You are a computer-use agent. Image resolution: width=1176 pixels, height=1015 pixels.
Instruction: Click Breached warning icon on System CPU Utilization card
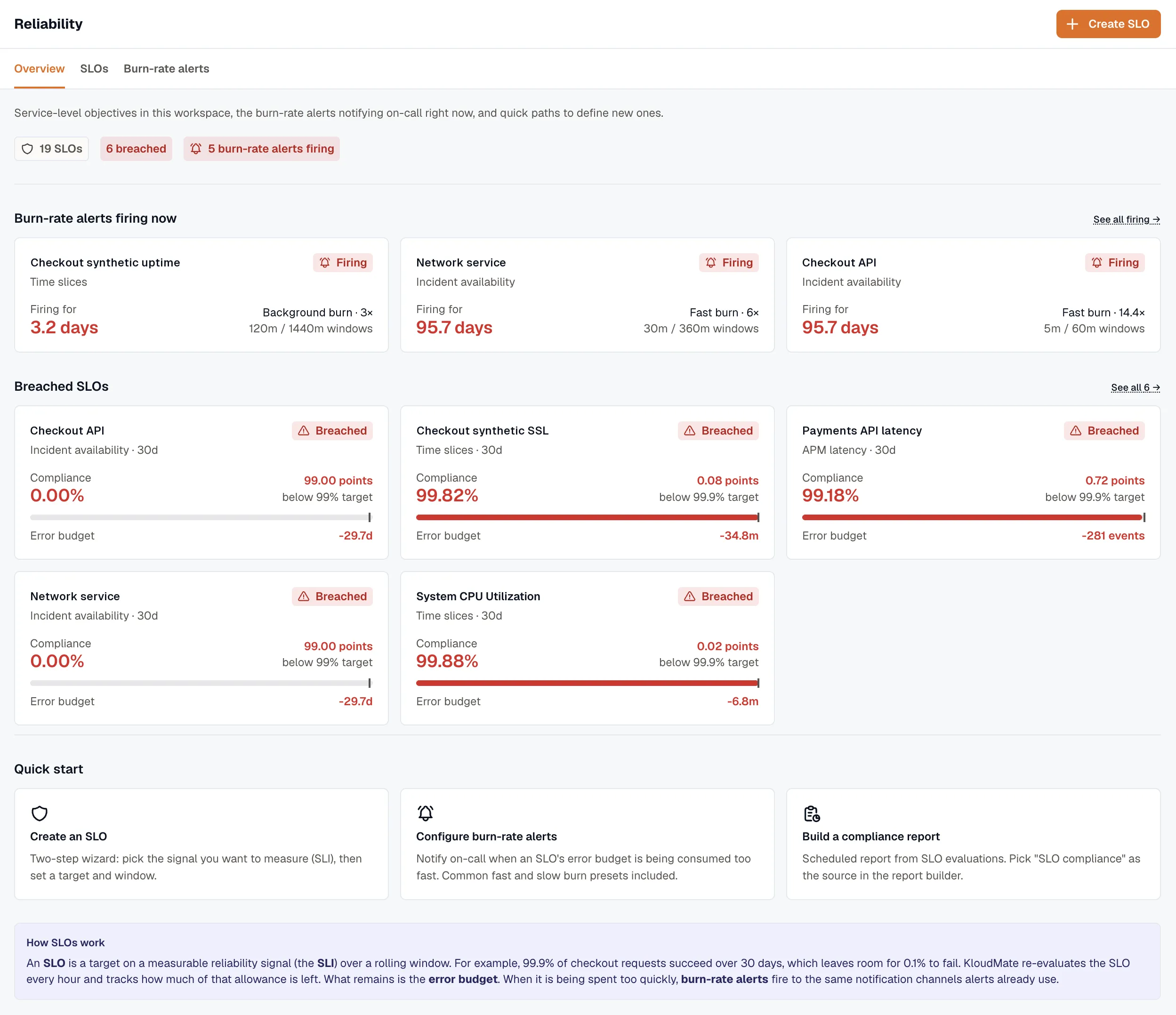[690, 596]
